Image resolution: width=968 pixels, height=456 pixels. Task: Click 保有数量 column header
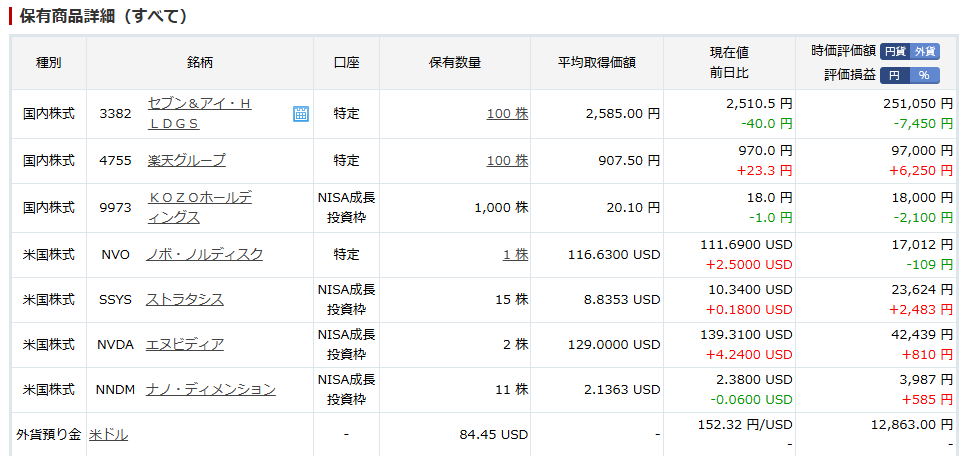(454, 62)
